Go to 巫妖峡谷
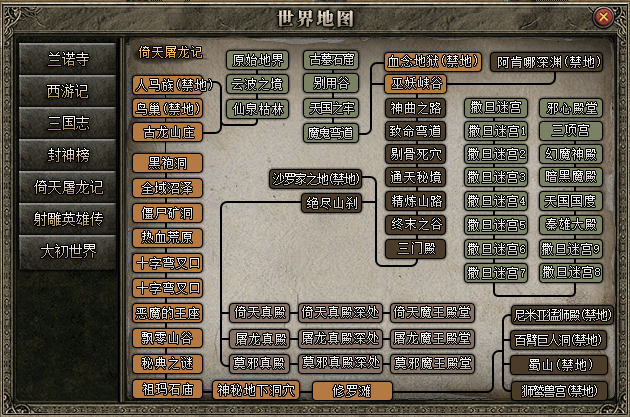The width and height of the screenshot is (630, 417). 415,84
